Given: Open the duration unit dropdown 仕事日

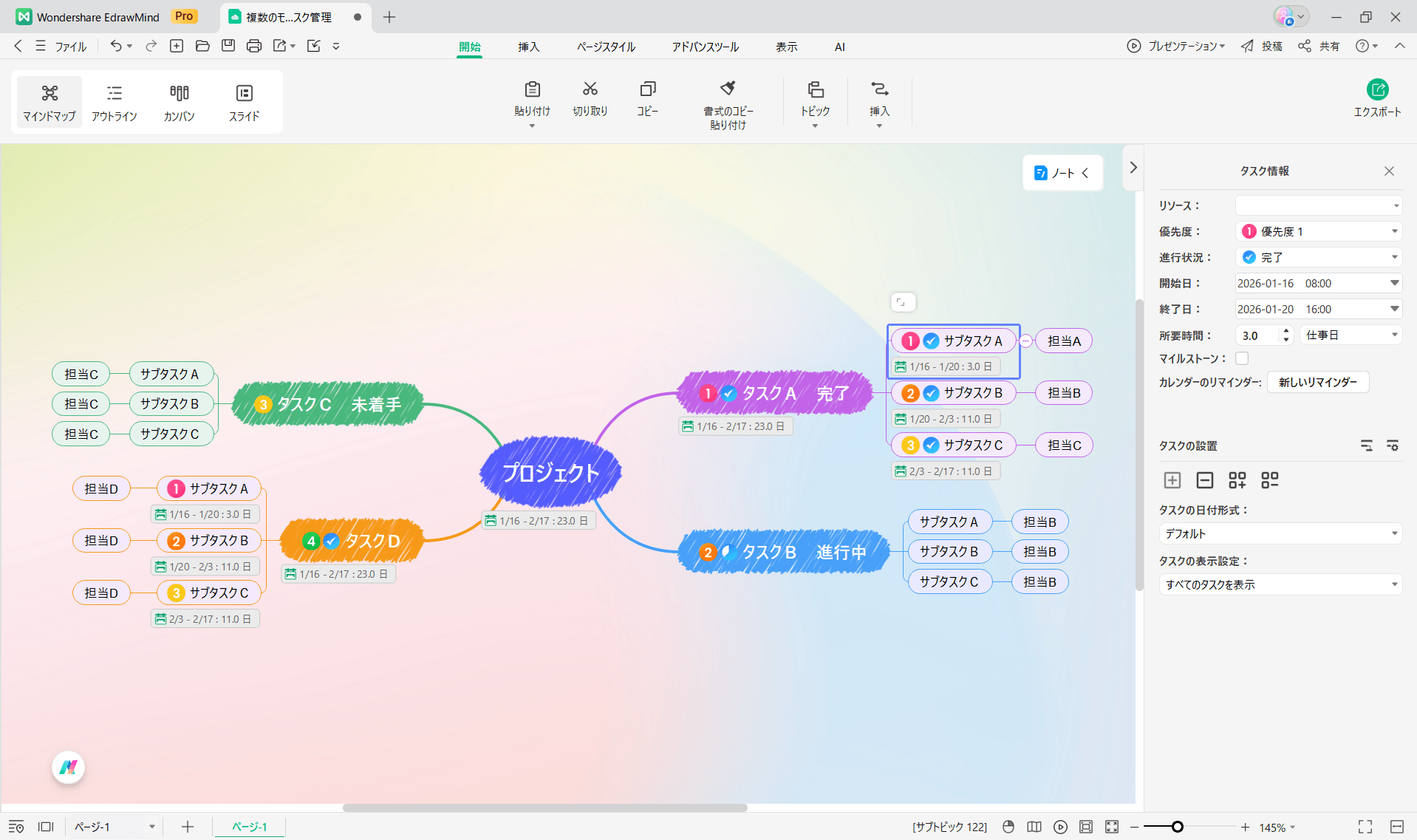Looking at the screenshot, I should coord(1351,335).
